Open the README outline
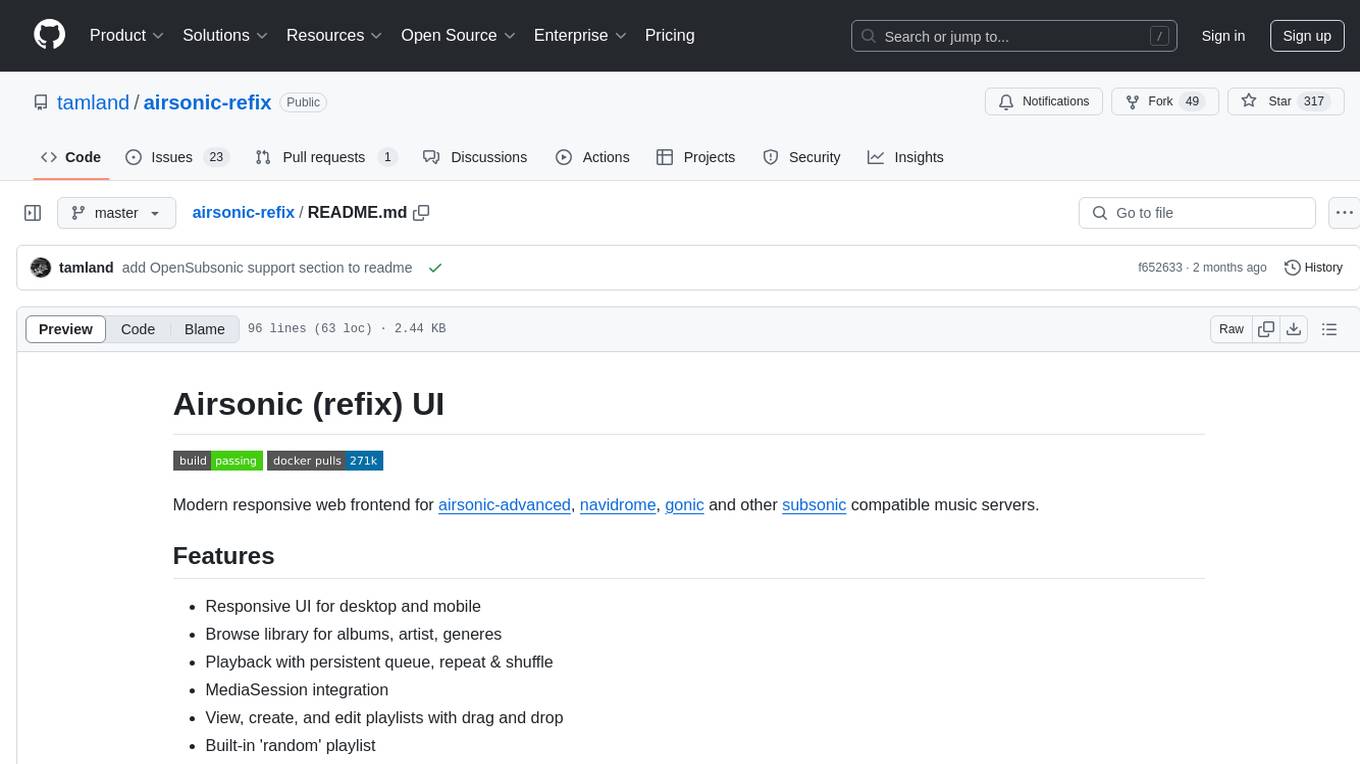1360x764 pixels. [1329, 329]
